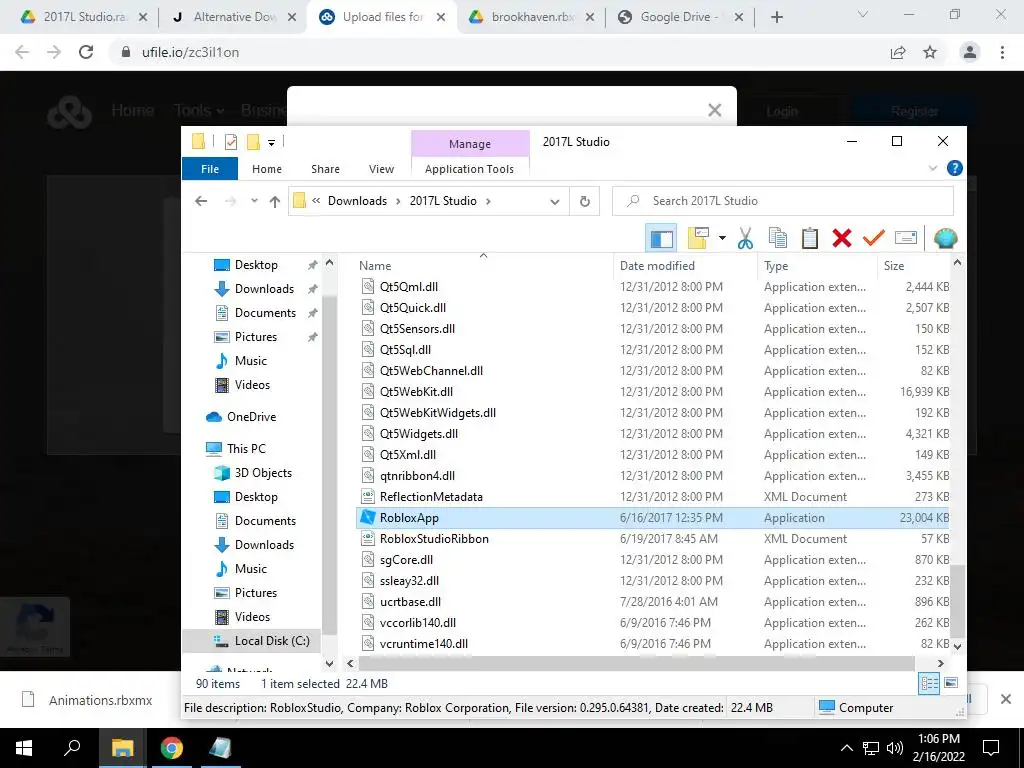
Task: Click the Copy icon in toolbar
Action: [777, 238]
